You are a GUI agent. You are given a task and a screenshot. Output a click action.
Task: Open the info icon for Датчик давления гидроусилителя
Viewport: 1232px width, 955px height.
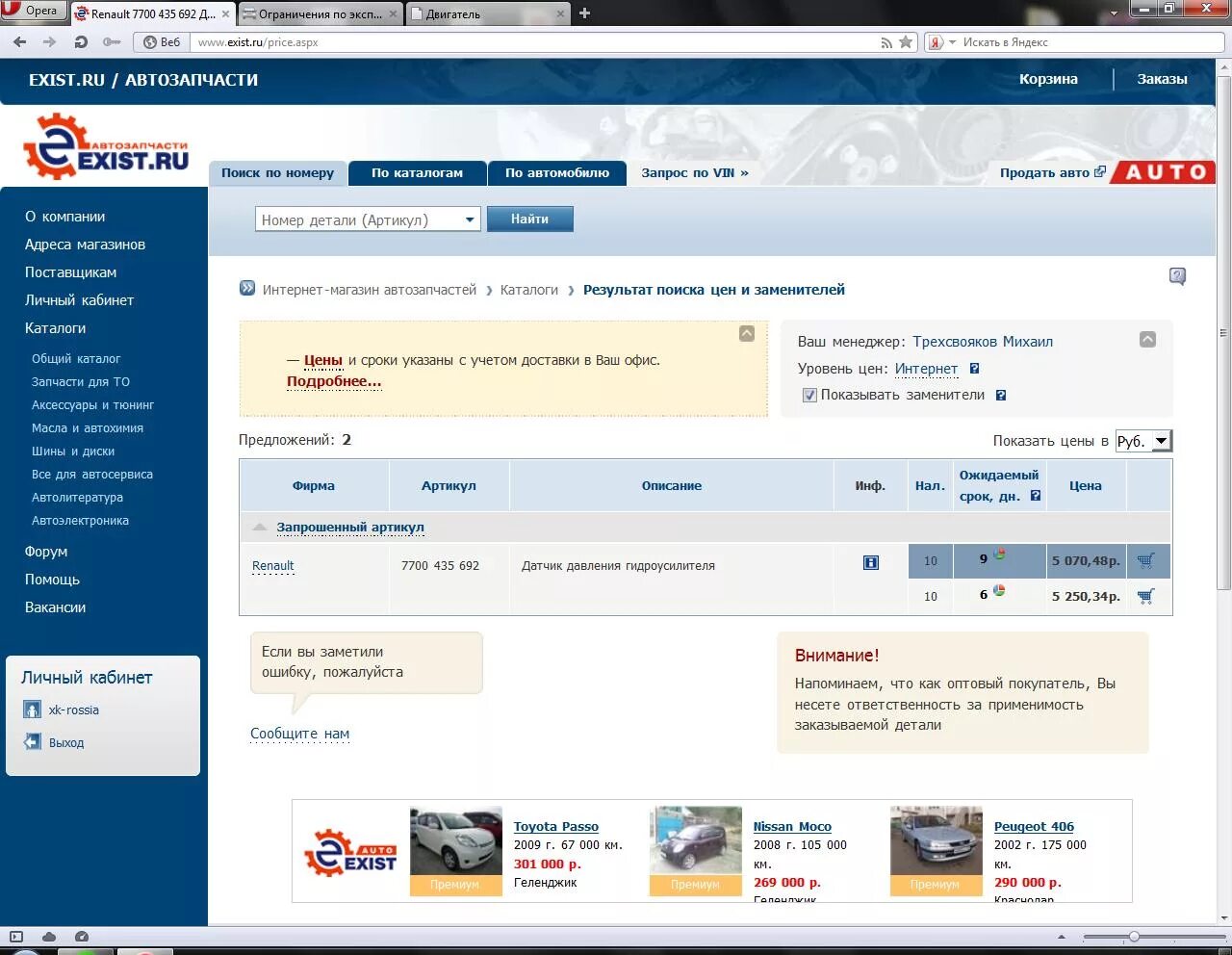(871, 562)
